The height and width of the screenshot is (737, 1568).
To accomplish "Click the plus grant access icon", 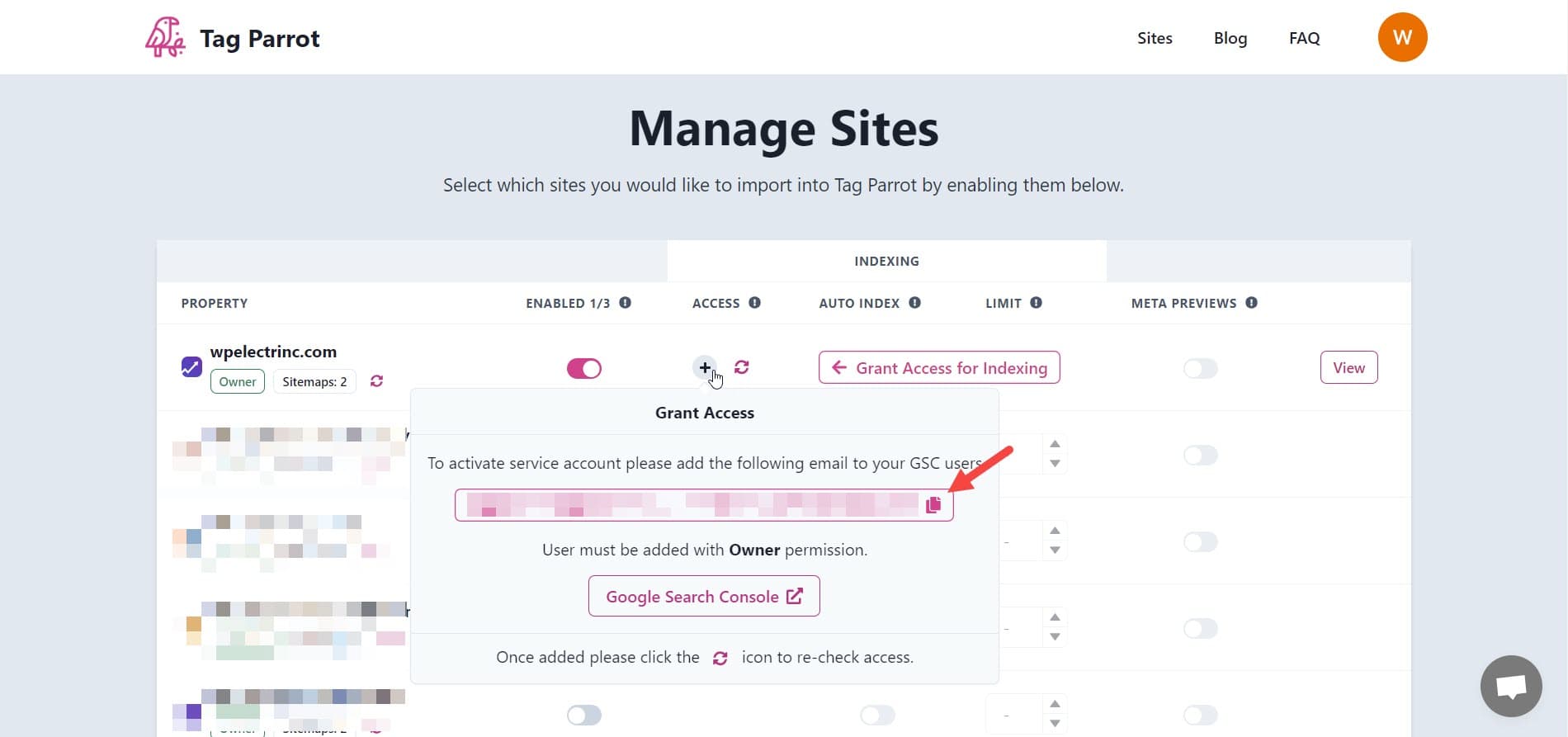I will pyautogui.click(x=705, y=367).
